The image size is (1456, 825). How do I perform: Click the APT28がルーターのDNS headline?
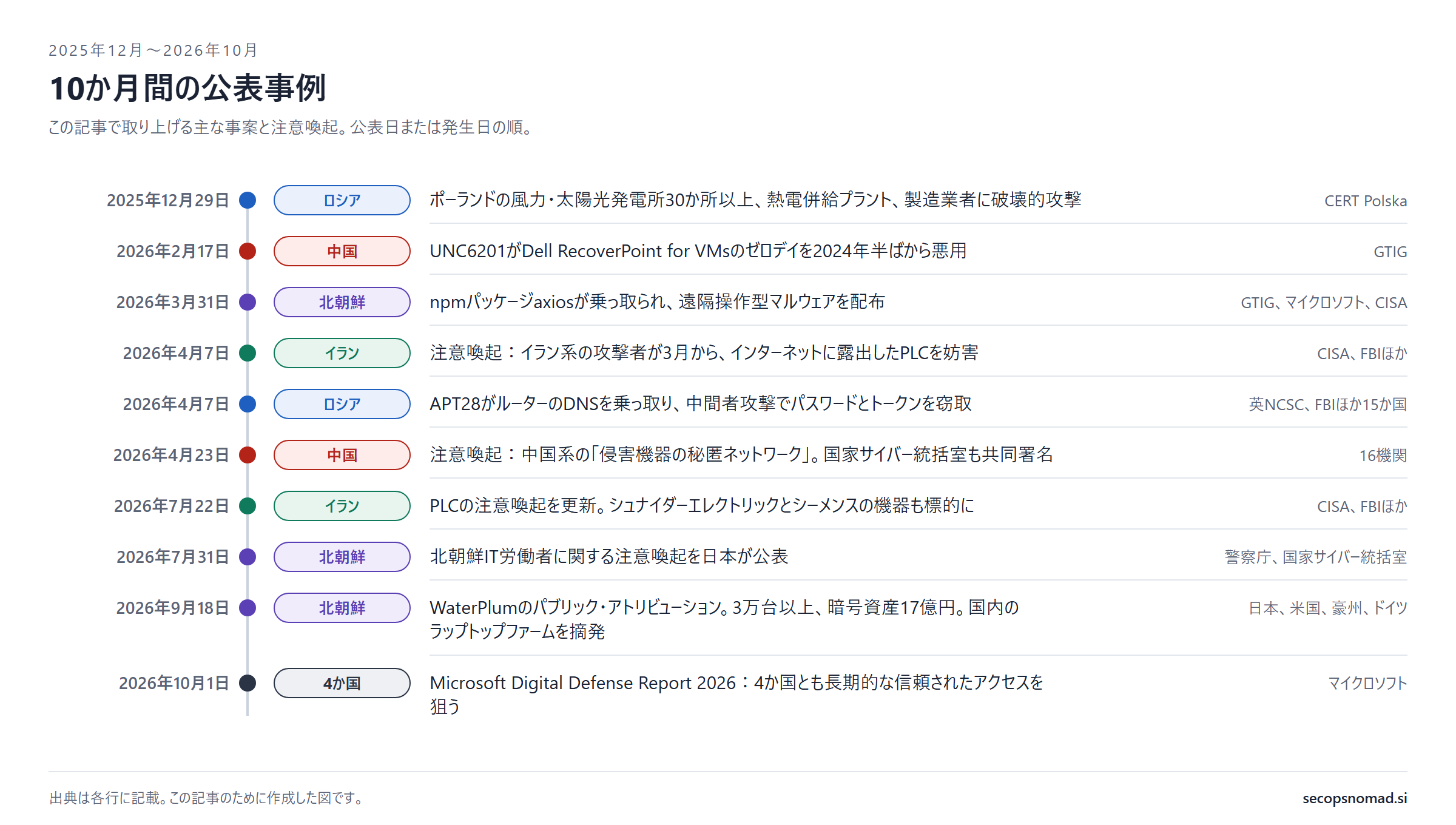pyautogui.click(x=701, y=403)
